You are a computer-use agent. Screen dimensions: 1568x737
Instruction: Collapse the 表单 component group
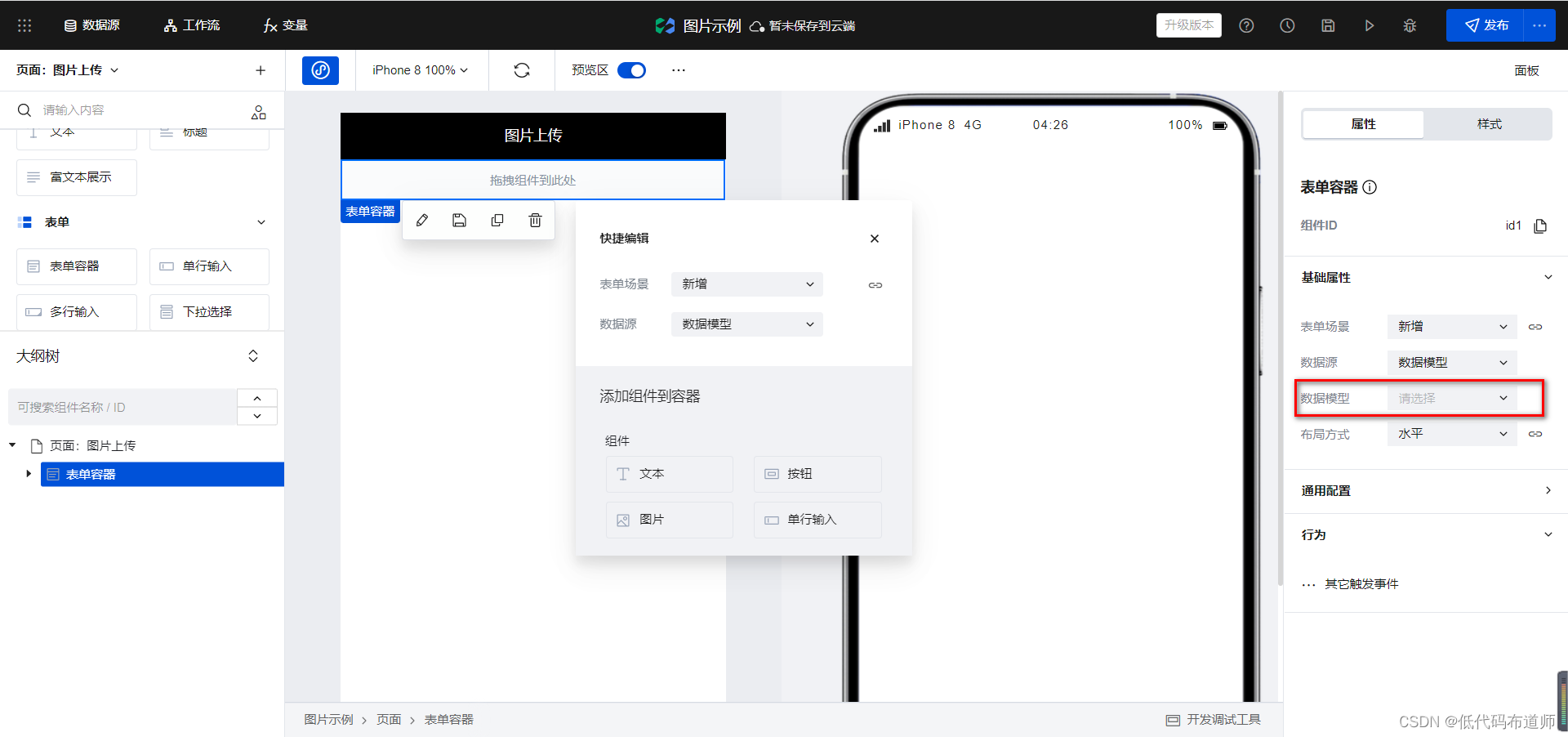(261, 222)
